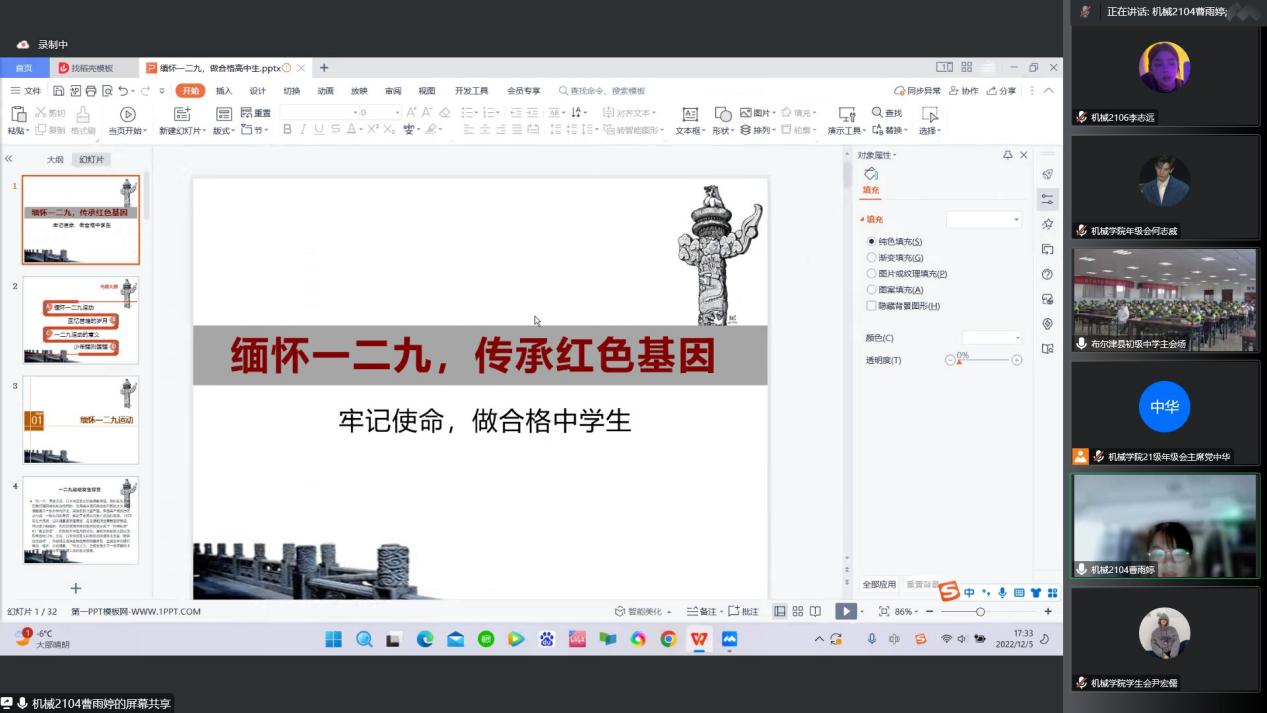Click the zoom slider in status bar

980,611
